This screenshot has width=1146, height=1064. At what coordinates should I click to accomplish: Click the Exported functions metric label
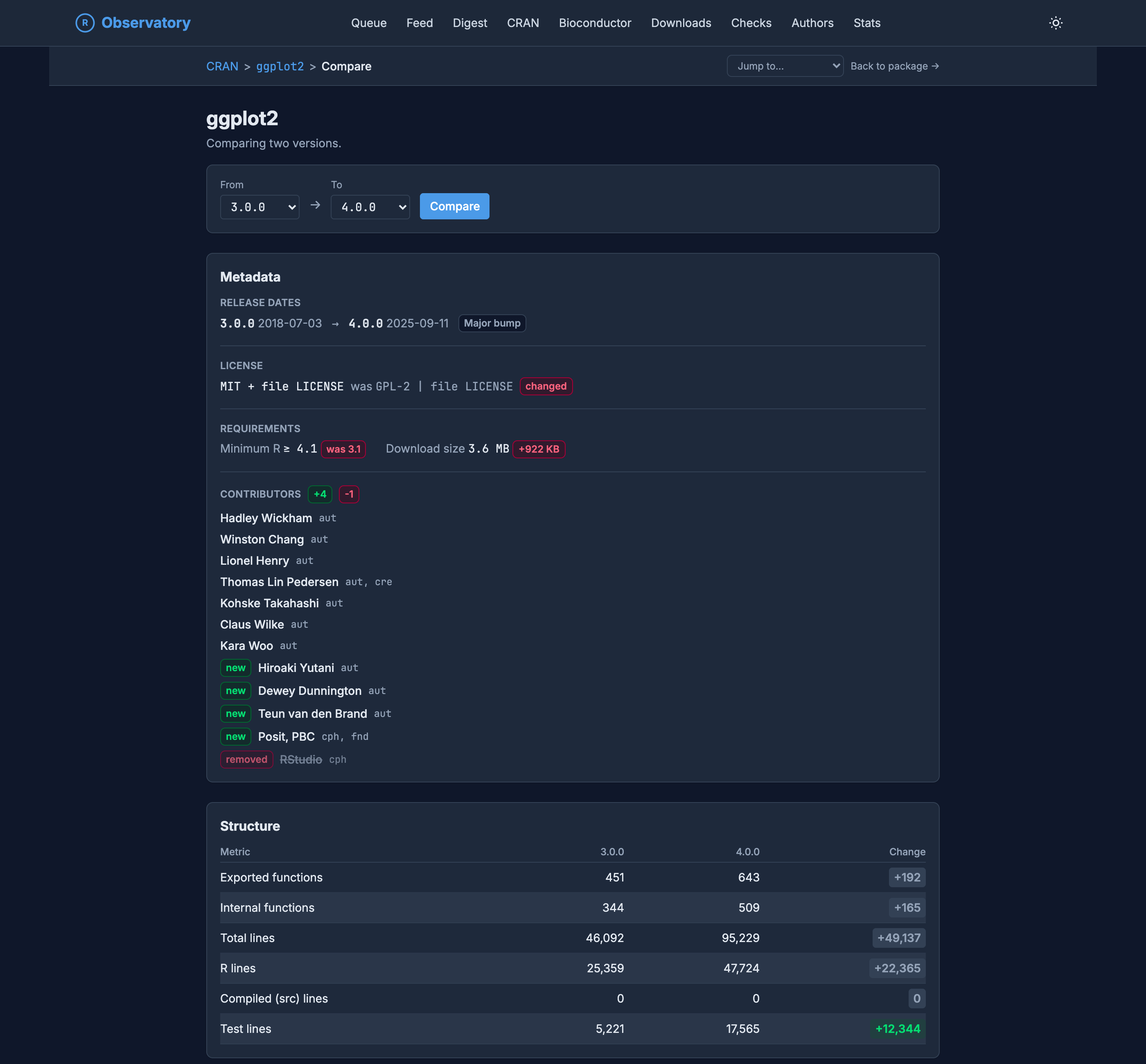(271, 877)
